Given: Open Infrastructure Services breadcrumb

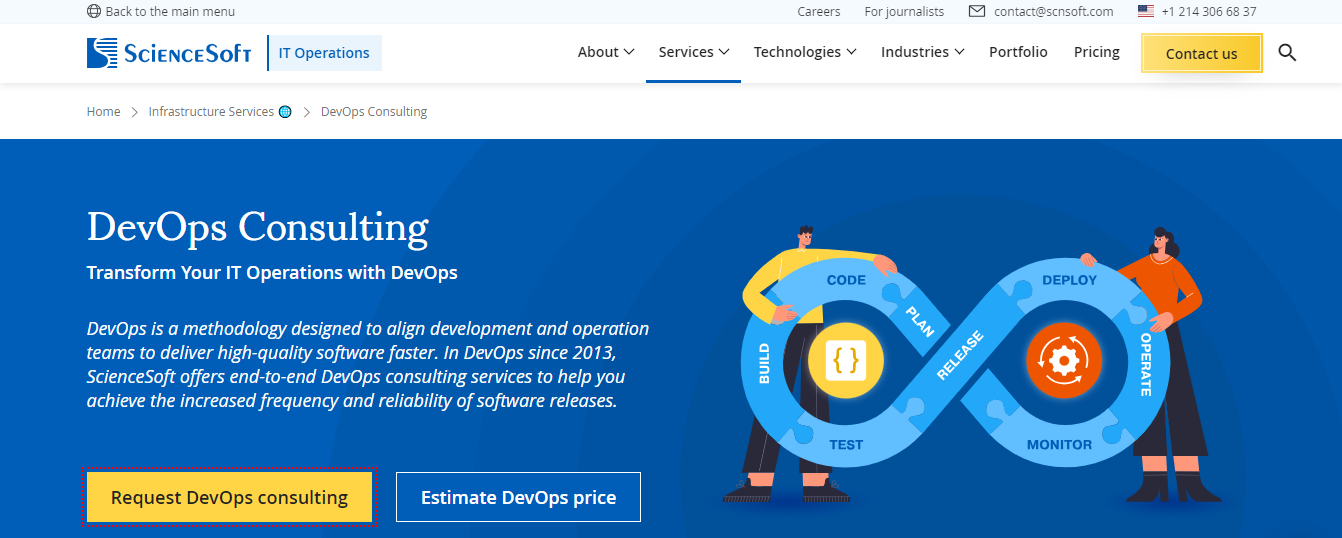Looking at the screenshot, I should (211, 112).
